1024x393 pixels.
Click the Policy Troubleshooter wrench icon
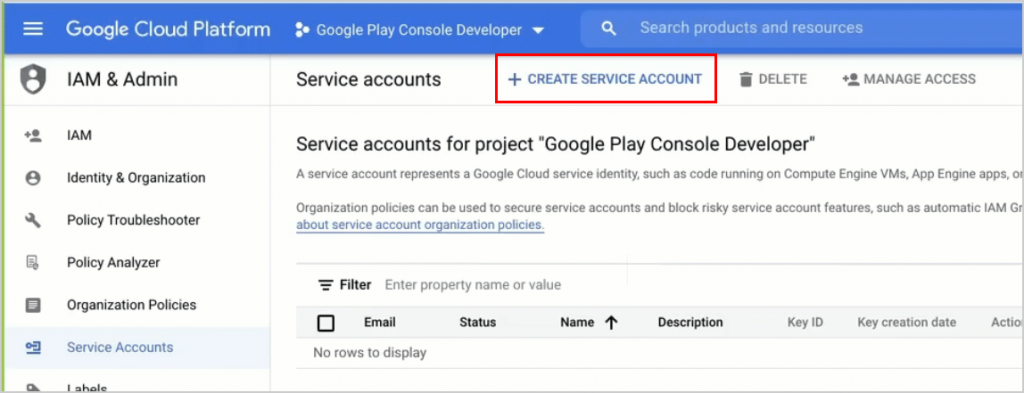[33, 220]
